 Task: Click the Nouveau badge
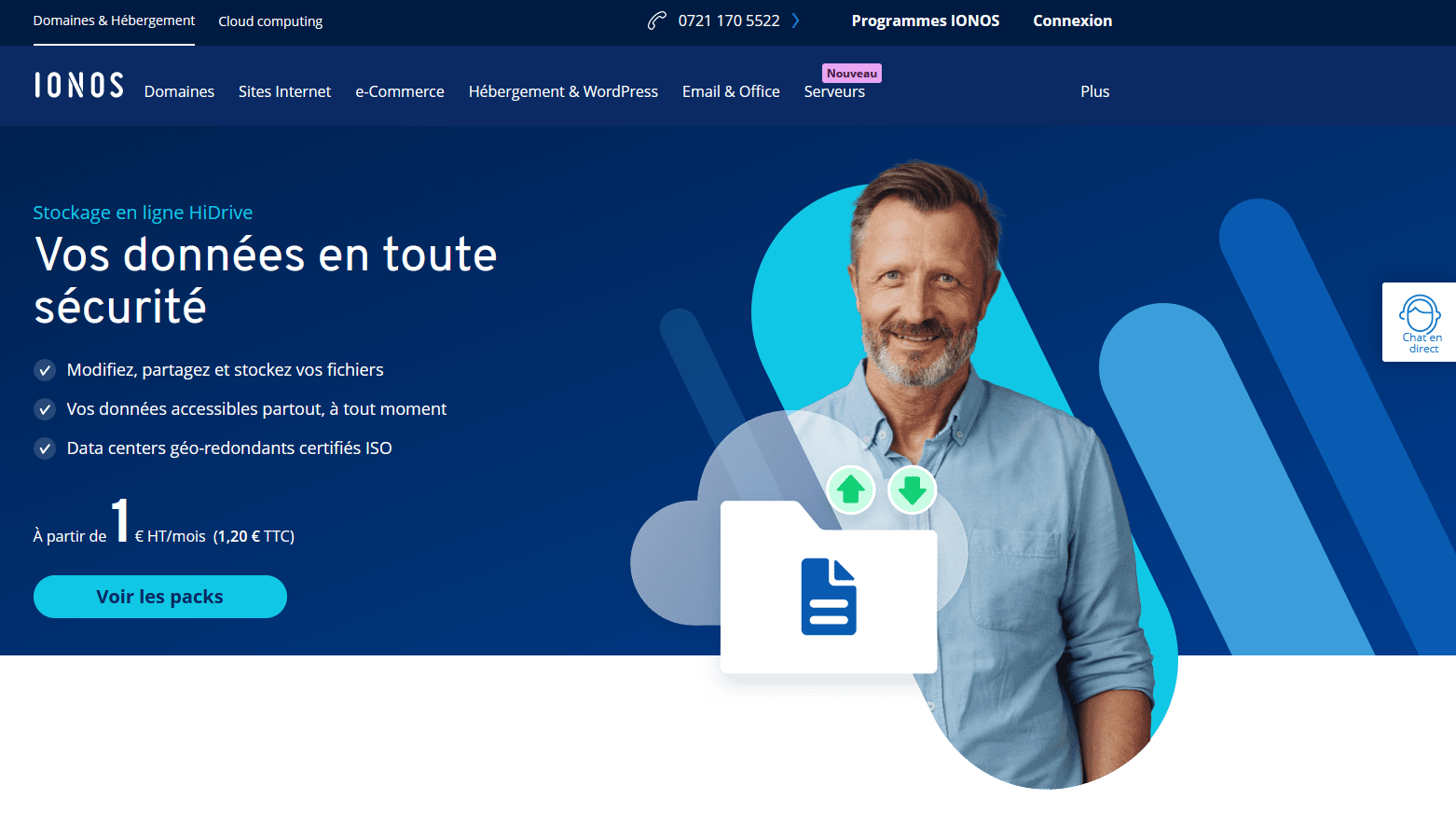tap(852, 73)
